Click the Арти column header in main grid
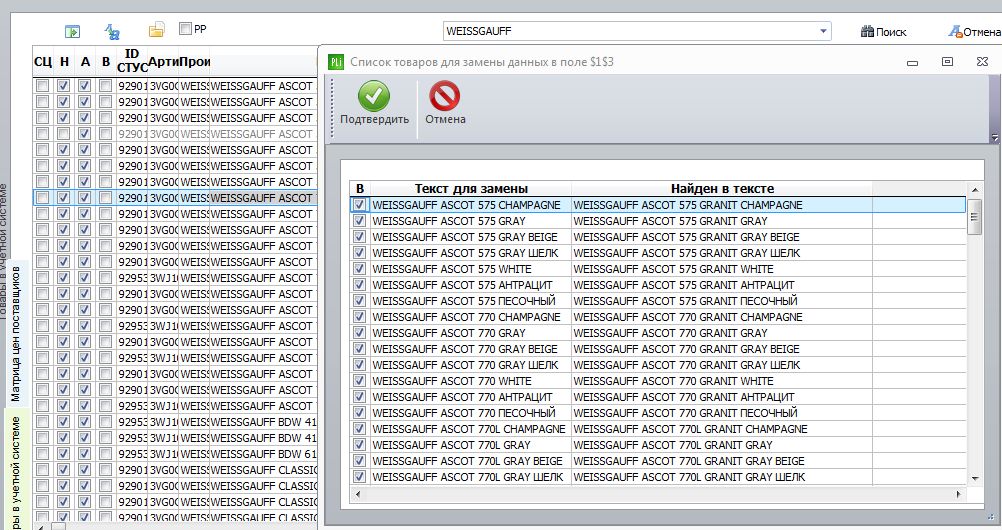Screen dimensions: 1002x530 tap(163, 62)
